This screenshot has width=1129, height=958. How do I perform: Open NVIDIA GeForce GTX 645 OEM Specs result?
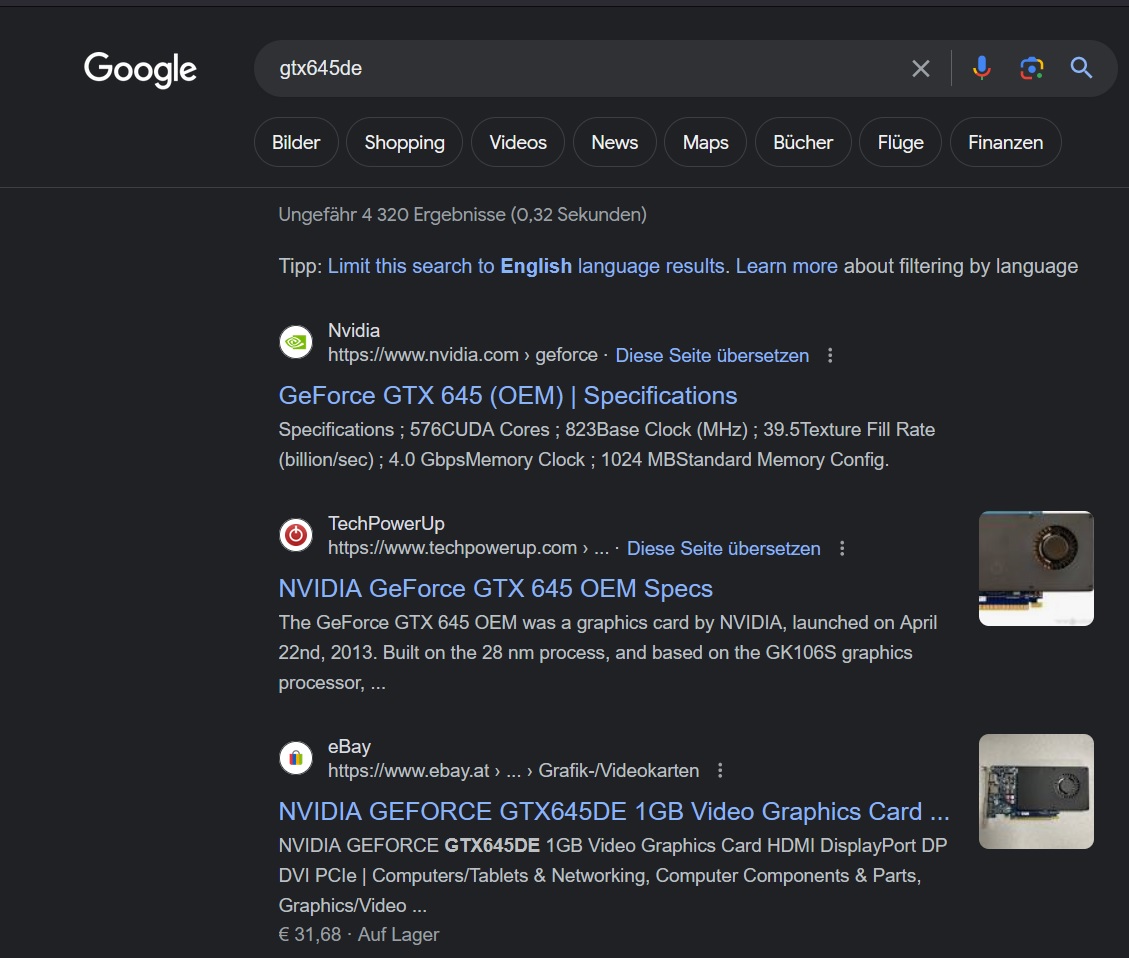pos(495,589)
